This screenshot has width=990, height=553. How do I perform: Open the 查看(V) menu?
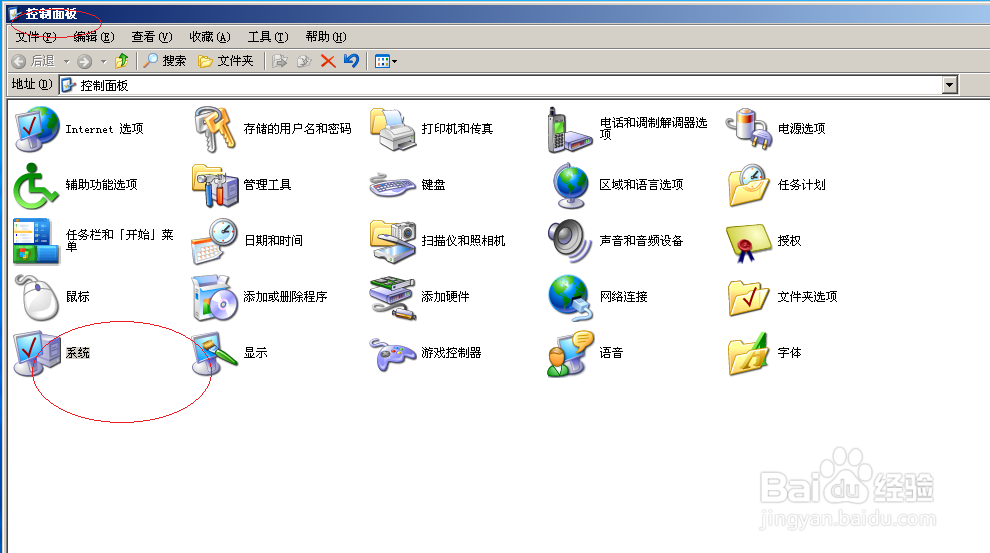point(152,37)
